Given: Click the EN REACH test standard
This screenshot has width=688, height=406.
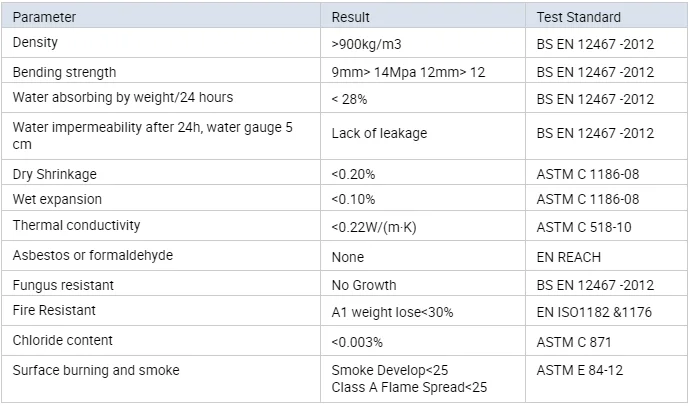Looking at the screenshot, I should 570,257.
